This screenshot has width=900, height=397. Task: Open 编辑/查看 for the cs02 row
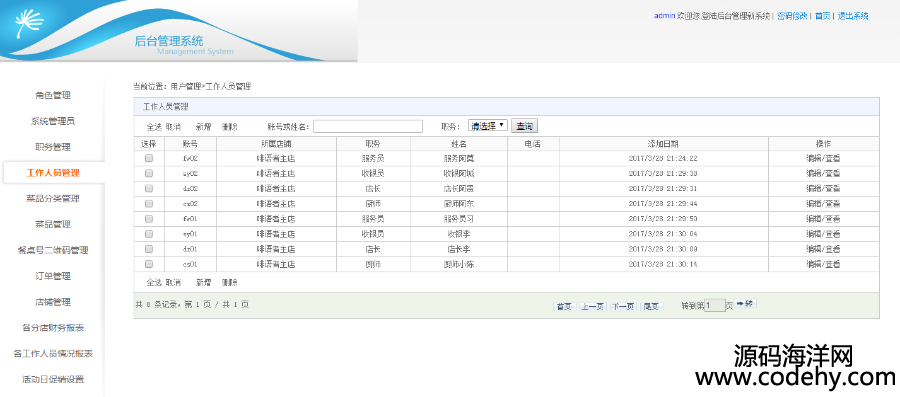pos(823,204)
